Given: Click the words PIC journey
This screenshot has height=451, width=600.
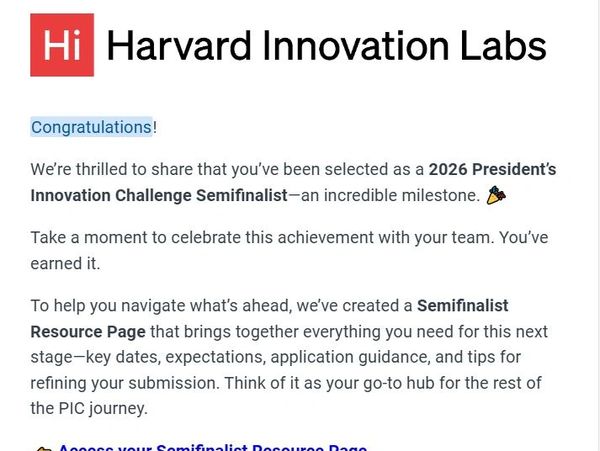Looking at the screenshot, I should (x=105, y=408).
